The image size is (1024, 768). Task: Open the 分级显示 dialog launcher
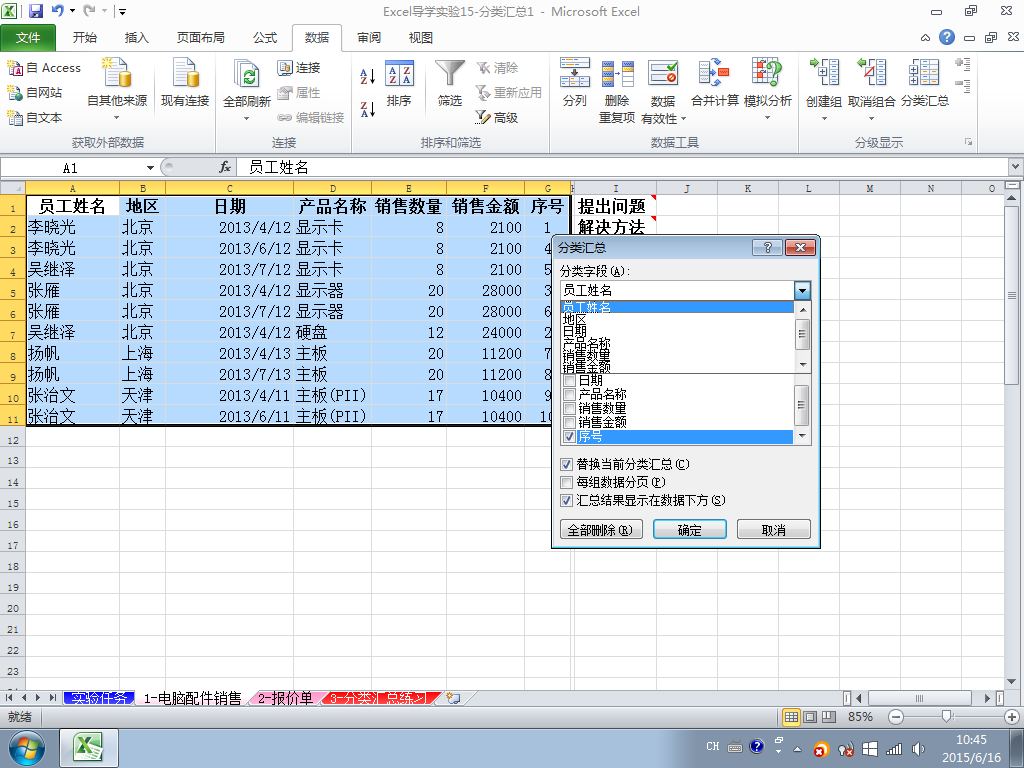tap(968, 142)
